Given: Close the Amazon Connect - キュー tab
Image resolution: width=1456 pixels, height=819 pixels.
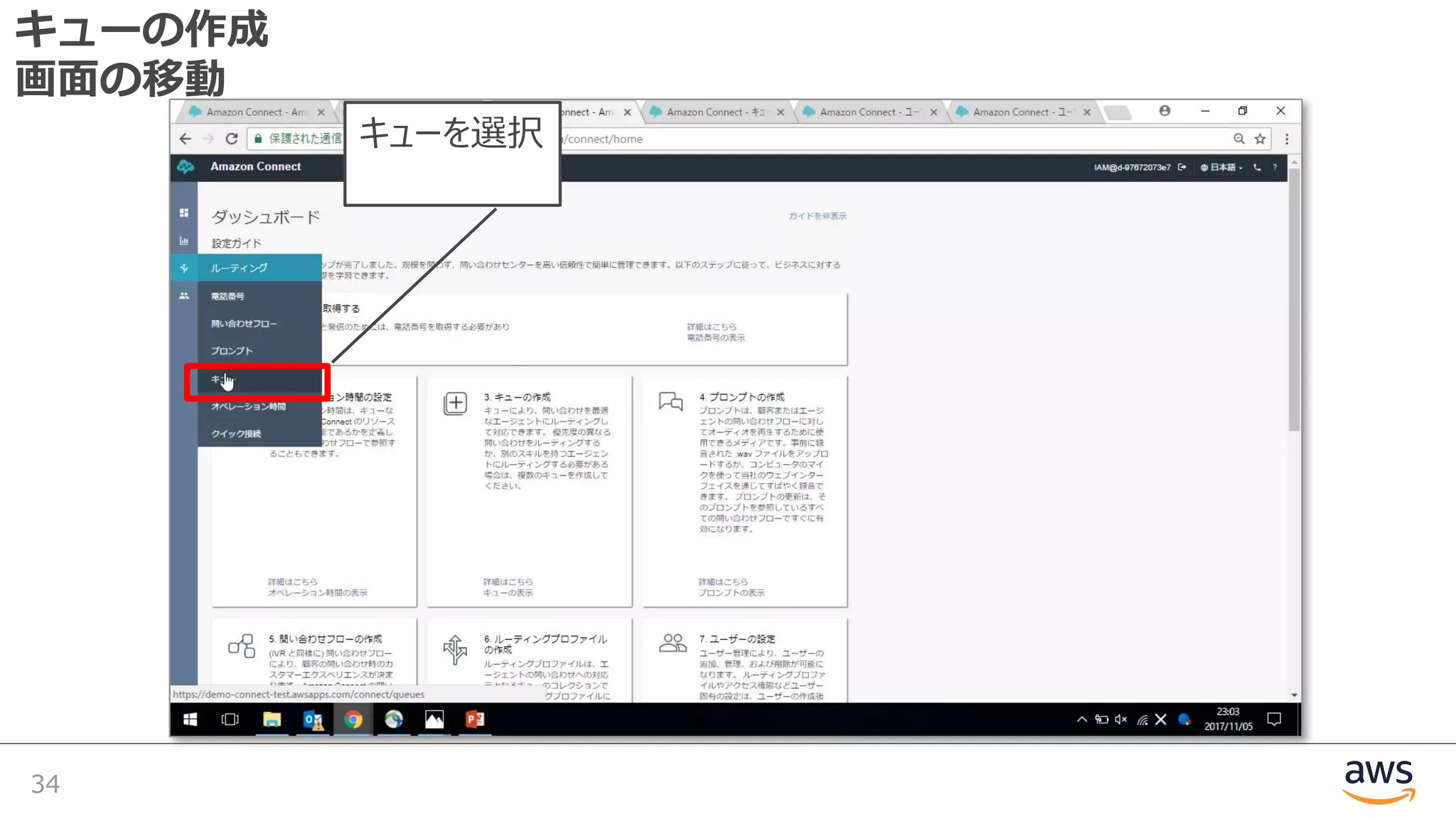Looking at the screenshot, I should coord(781,112).
